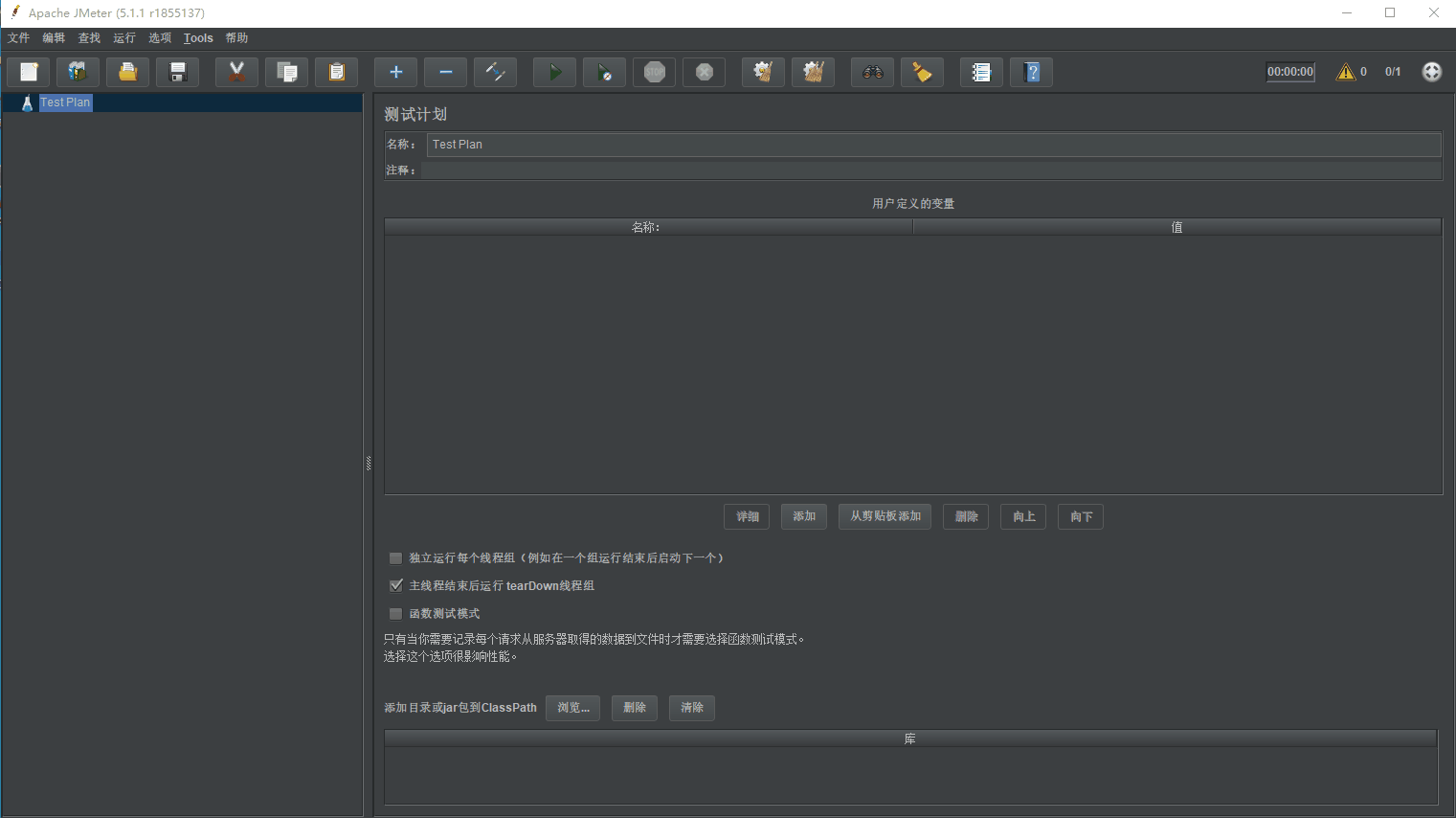The image size is (1456, 818).
Task: Click the 值 column header
Action: (1176, 227)
